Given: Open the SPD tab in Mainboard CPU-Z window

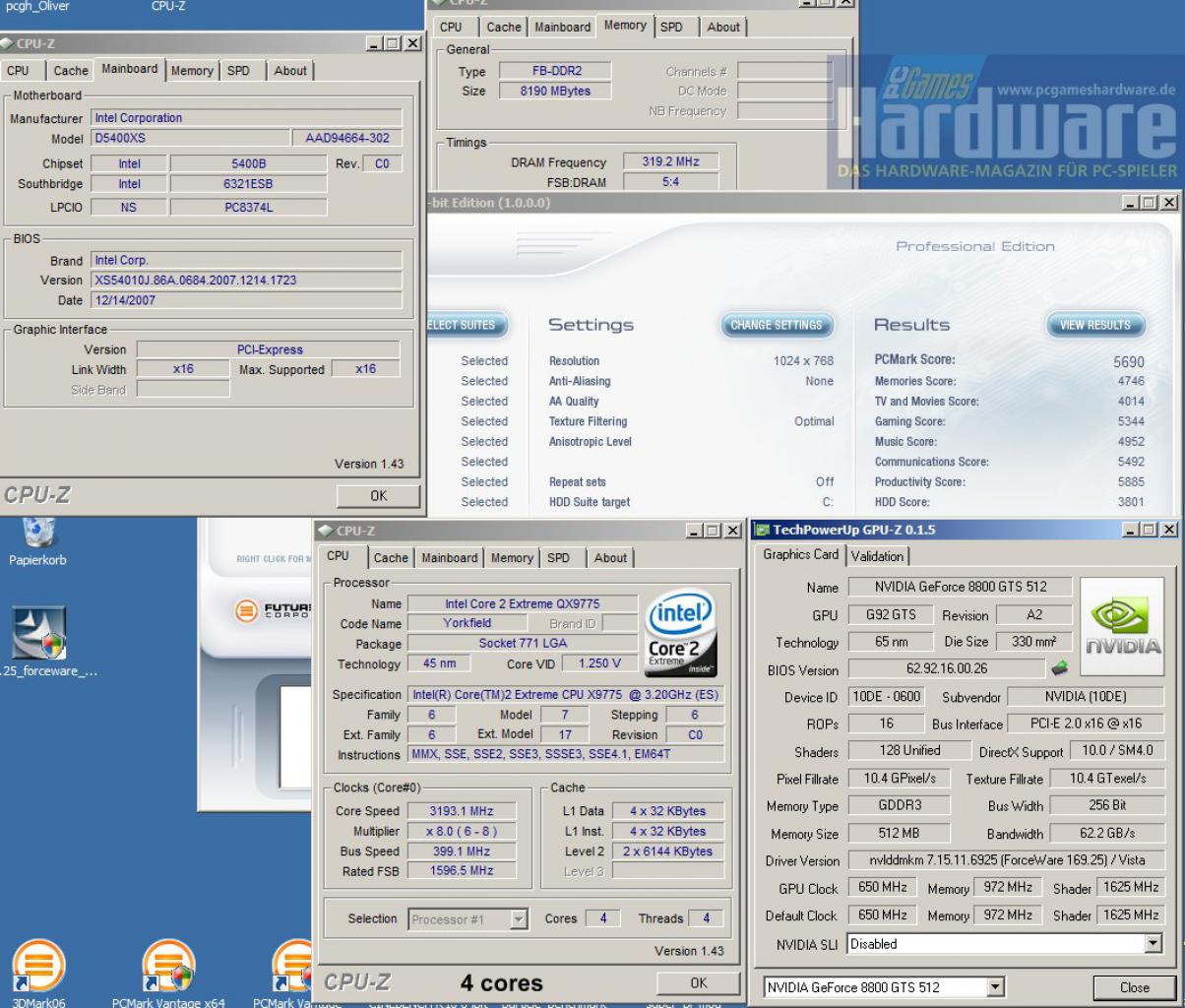Looking at the screenshot, I should 238,71.
